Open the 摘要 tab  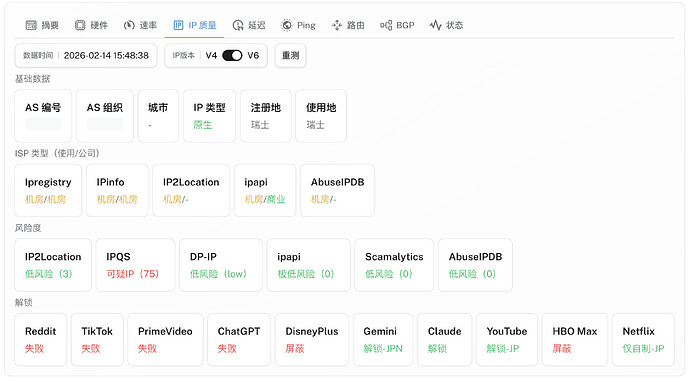pyautogui.click(x=42, y=25)
